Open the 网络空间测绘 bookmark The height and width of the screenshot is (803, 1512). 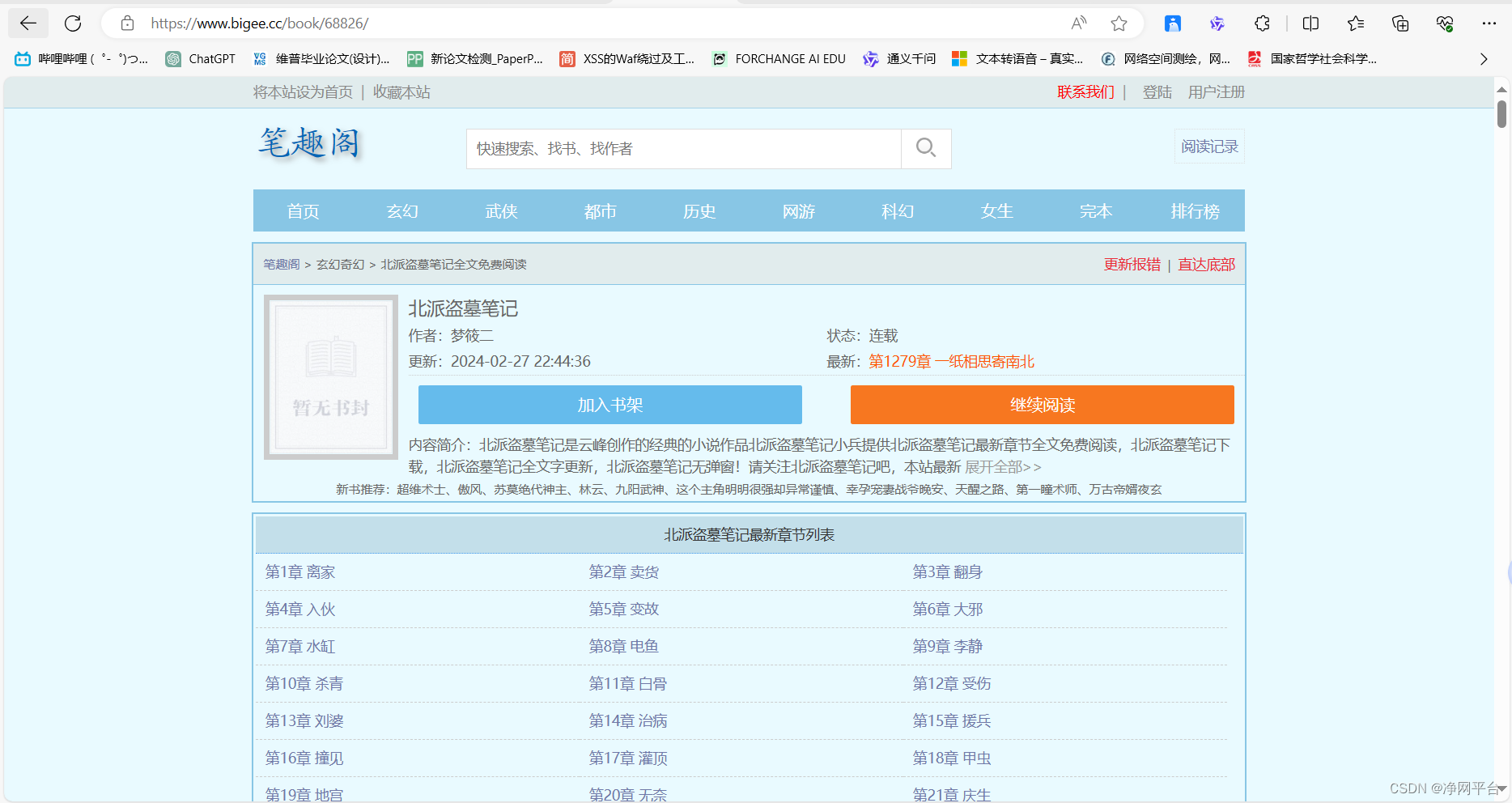1166,59
